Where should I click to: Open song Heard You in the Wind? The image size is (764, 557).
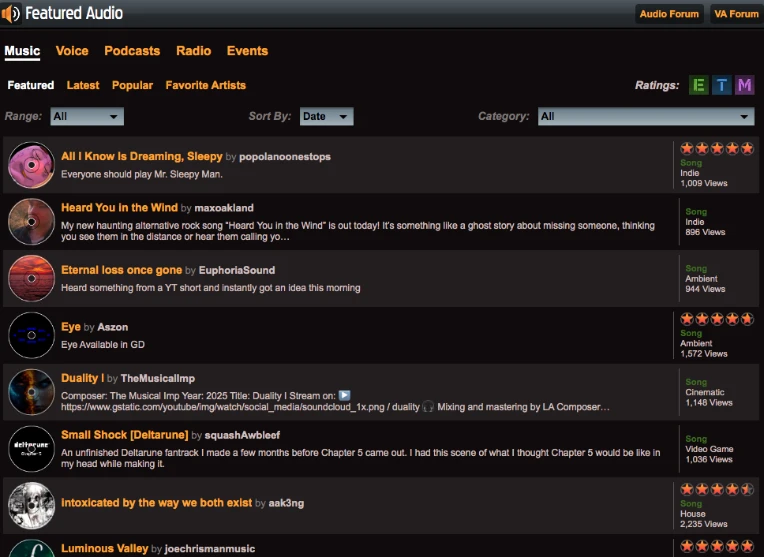click(119, 208)
